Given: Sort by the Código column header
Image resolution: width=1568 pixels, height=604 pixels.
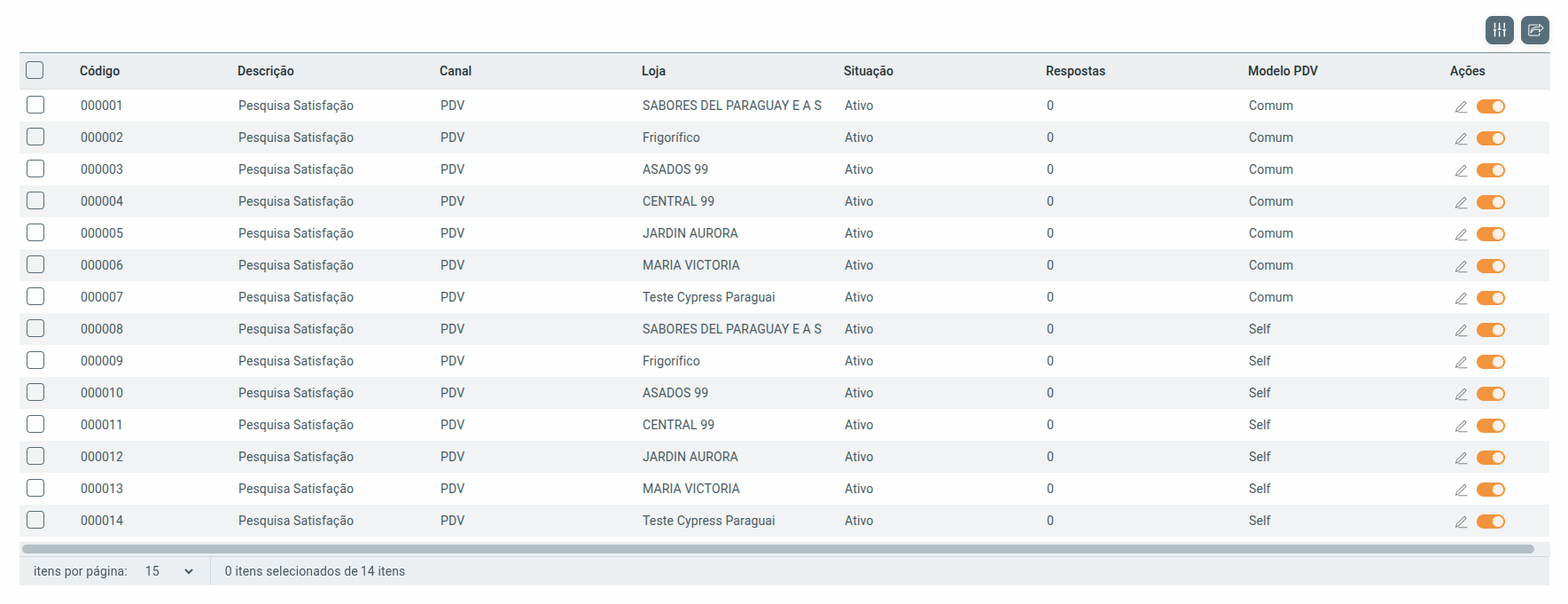Looking at the screenshot, I should (x=99, y=71).
